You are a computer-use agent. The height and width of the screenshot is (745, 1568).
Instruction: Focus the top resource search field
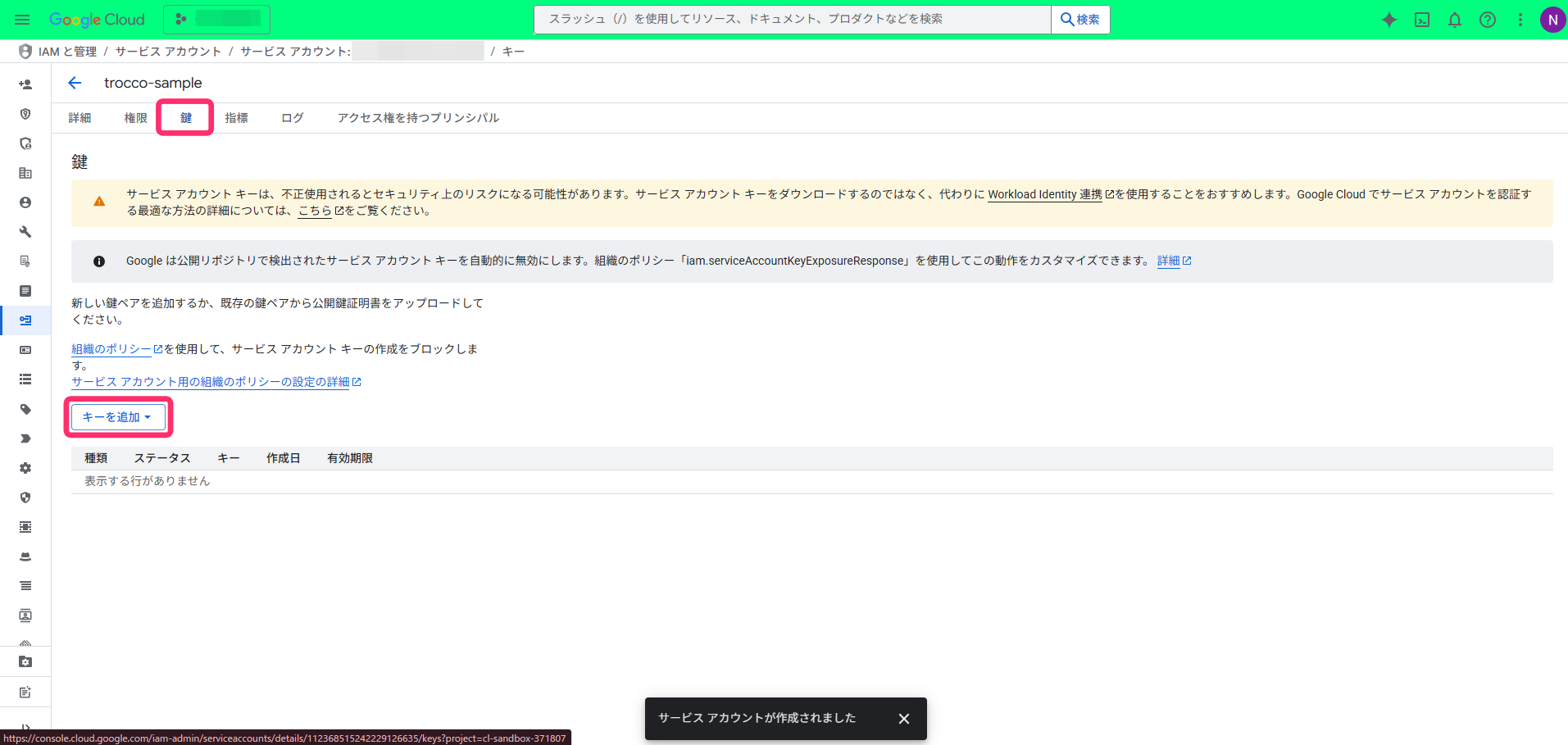(792, 20)
